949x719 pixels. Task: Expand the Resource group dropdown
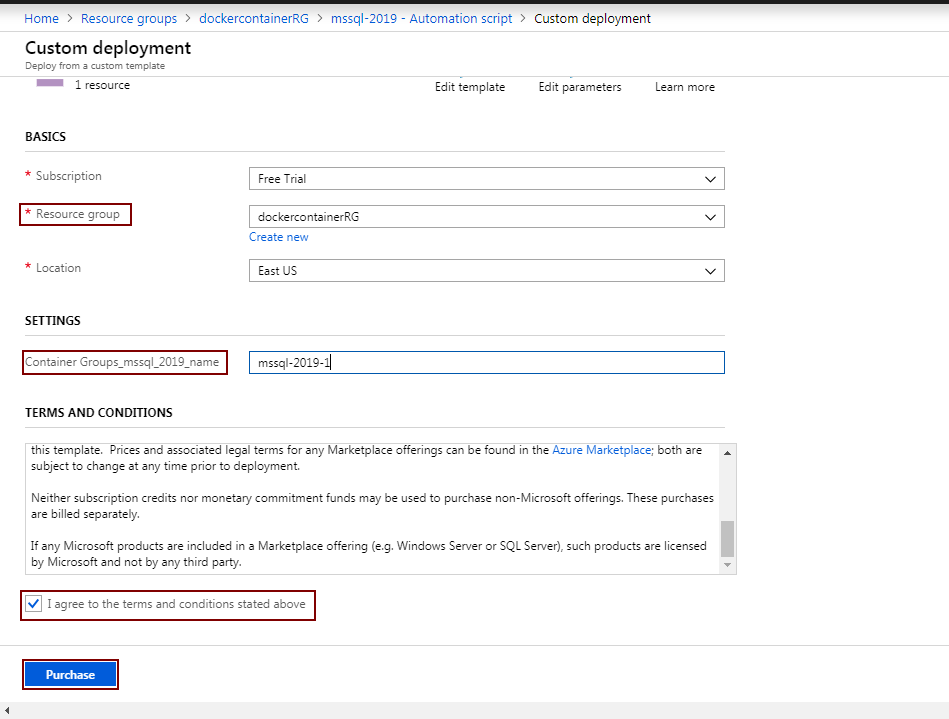(x=486, y=217)
